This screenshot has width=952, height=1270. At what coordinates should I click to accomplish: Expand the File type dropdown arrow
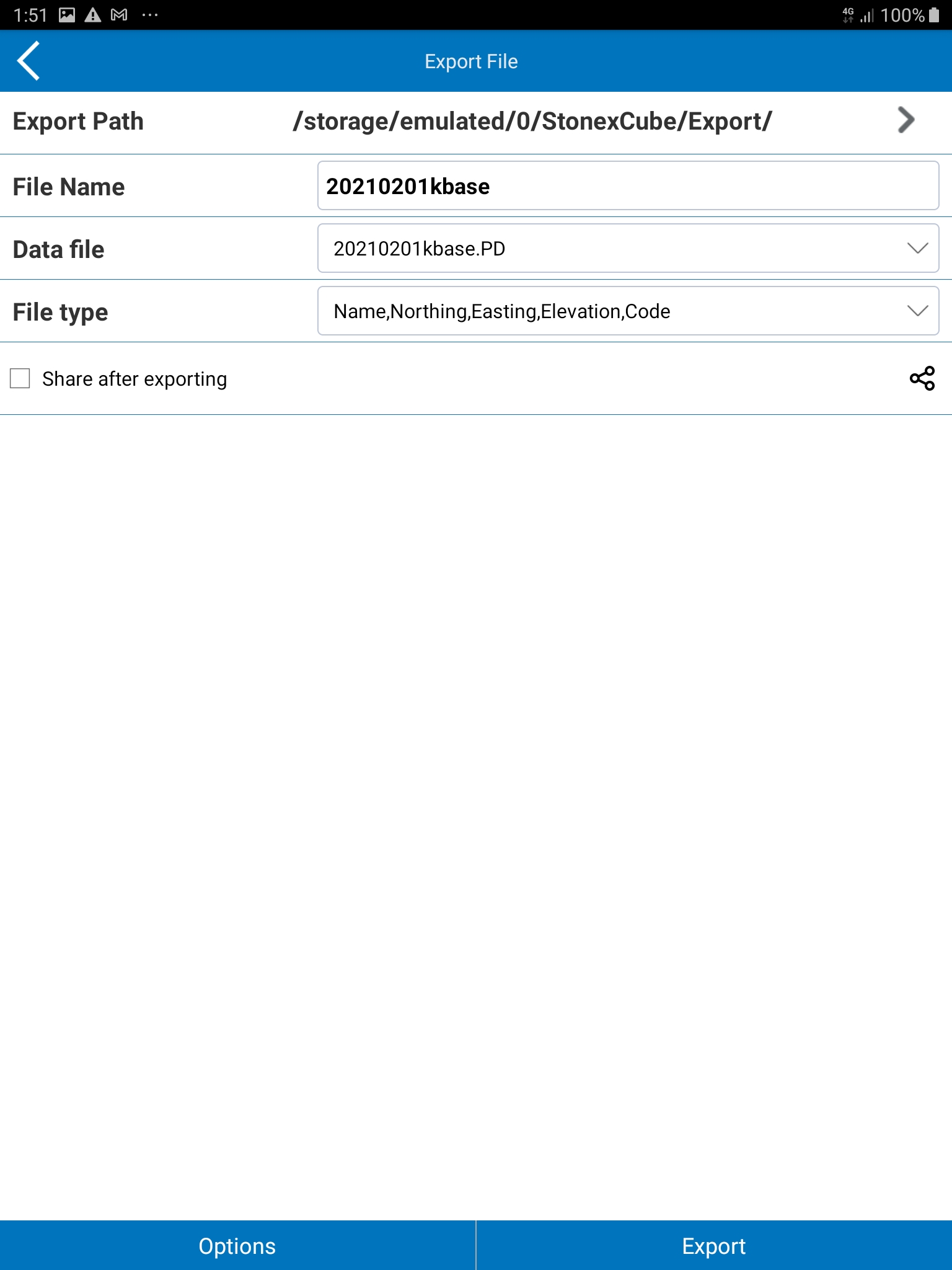917,311
